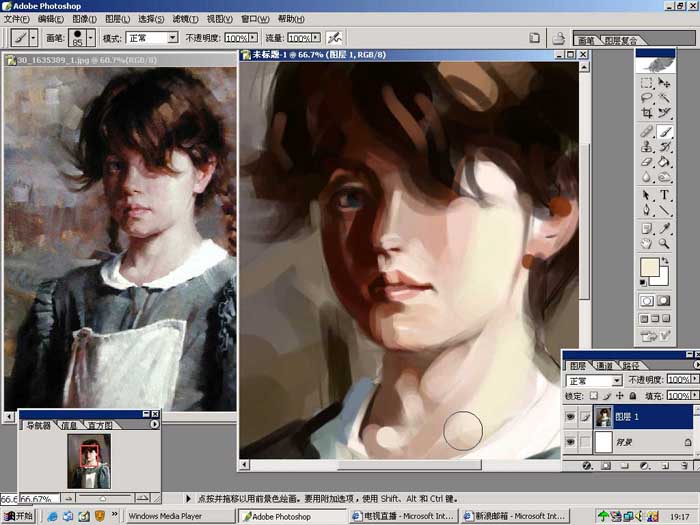Adjust Navigator zoom slider

(103, 498)
